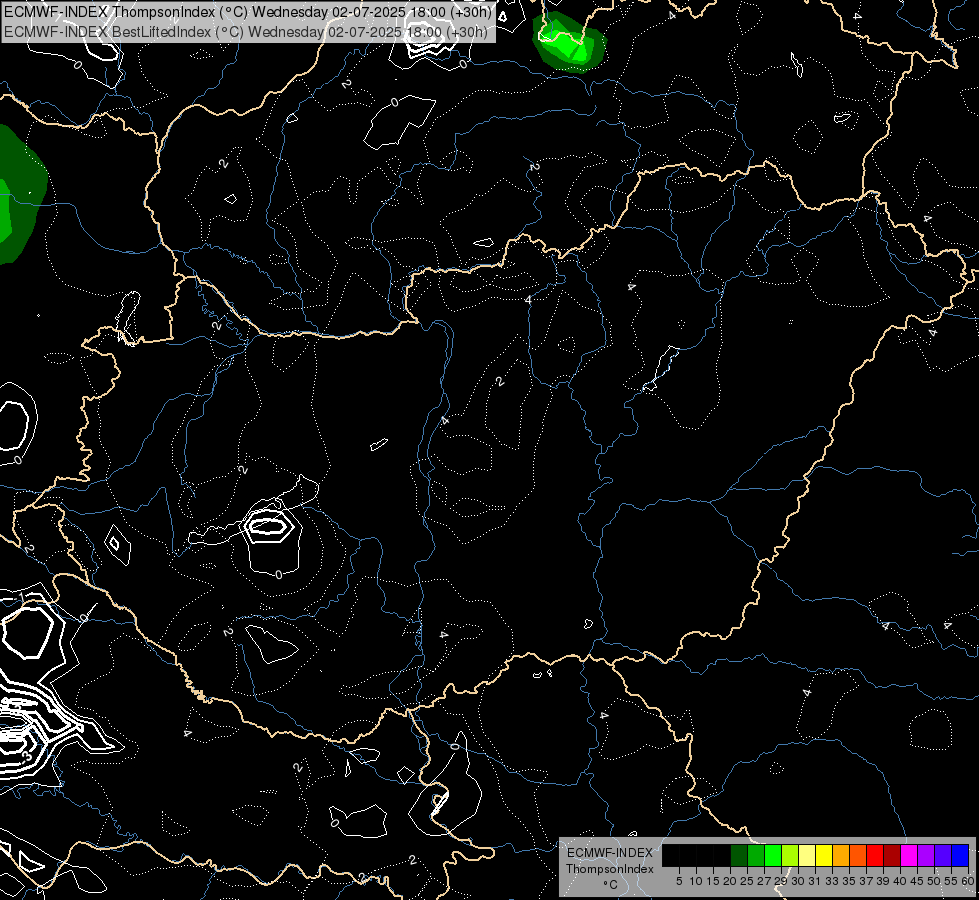Click the lime legend swatch (29–30)
The image size is (979, 900).
pyautogui.click(x=790, y=855)
